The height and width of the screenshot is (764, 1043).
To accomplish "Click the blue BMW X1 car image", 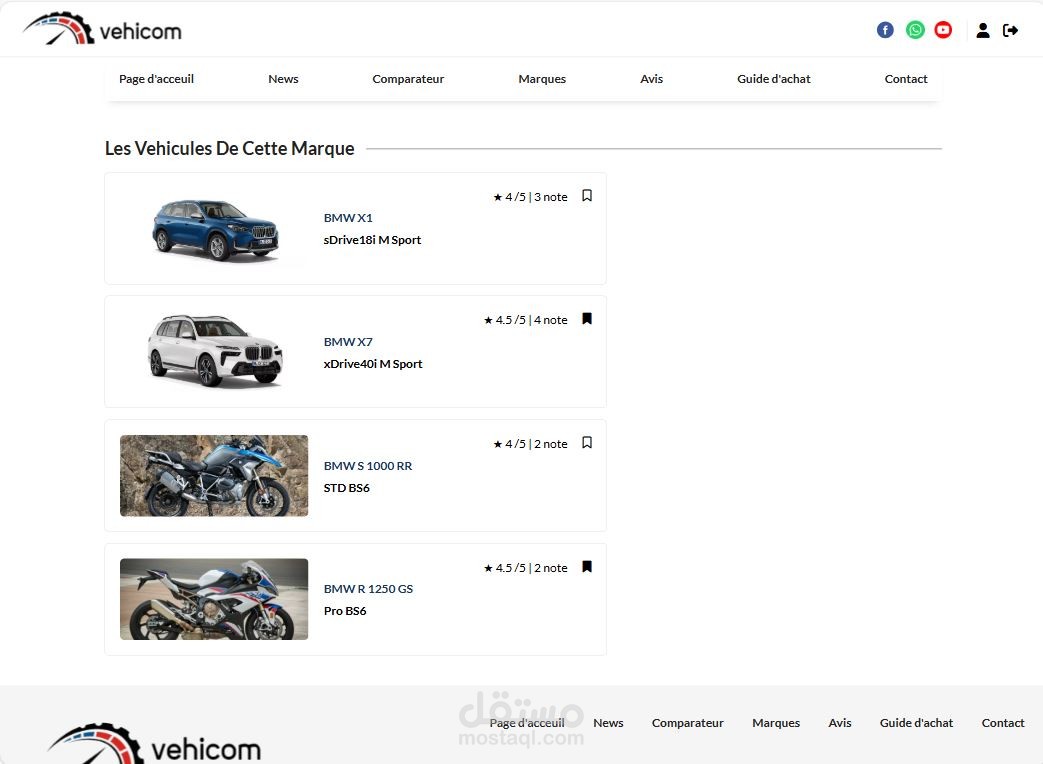I will [216, 229].
